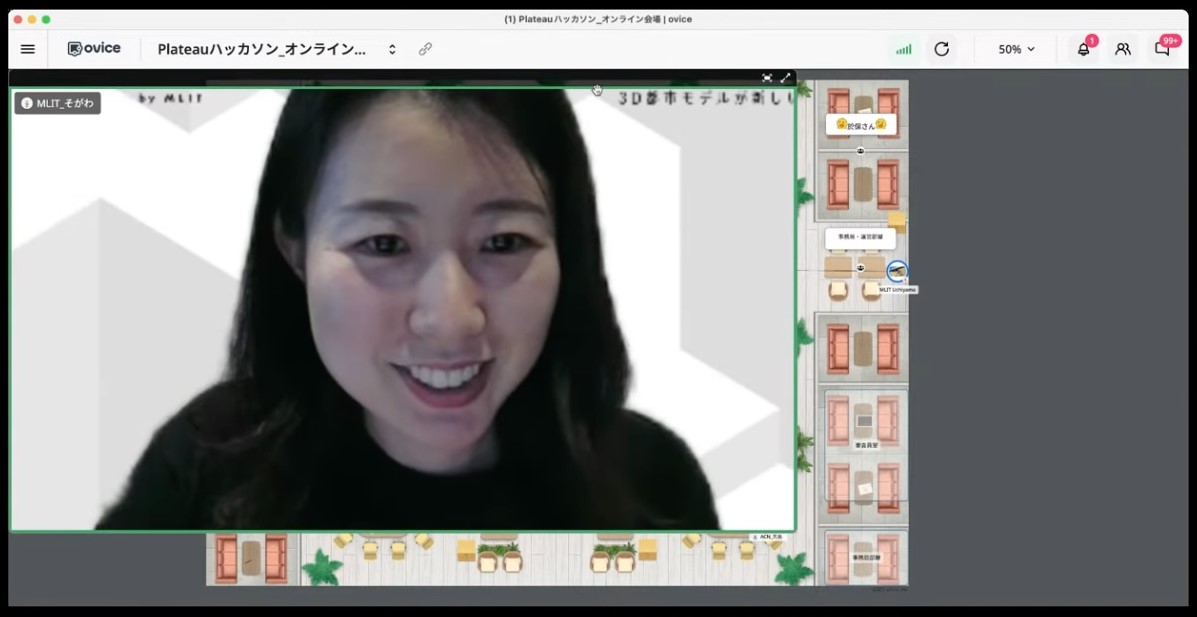Show the members list icon
The width and height of the screenshot is (1197, 617).
(1122, 49)
